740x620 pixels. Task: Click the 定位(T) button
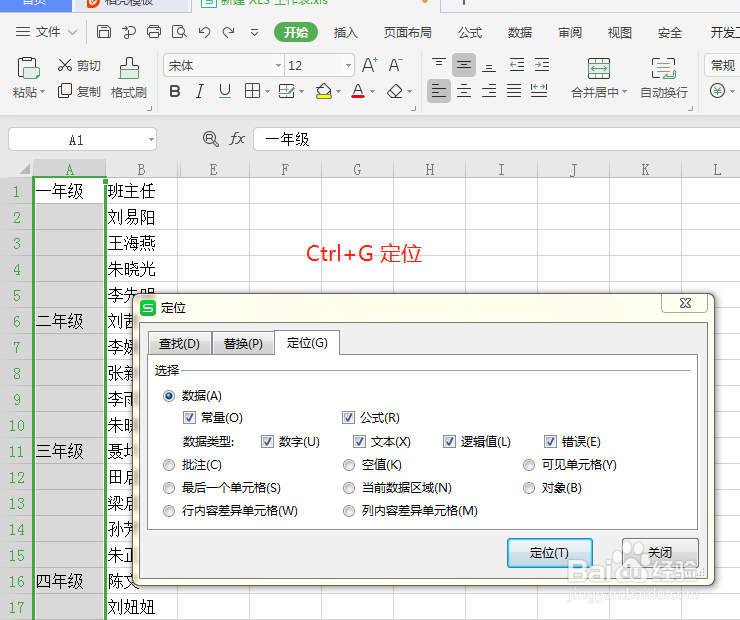point(550,553)
